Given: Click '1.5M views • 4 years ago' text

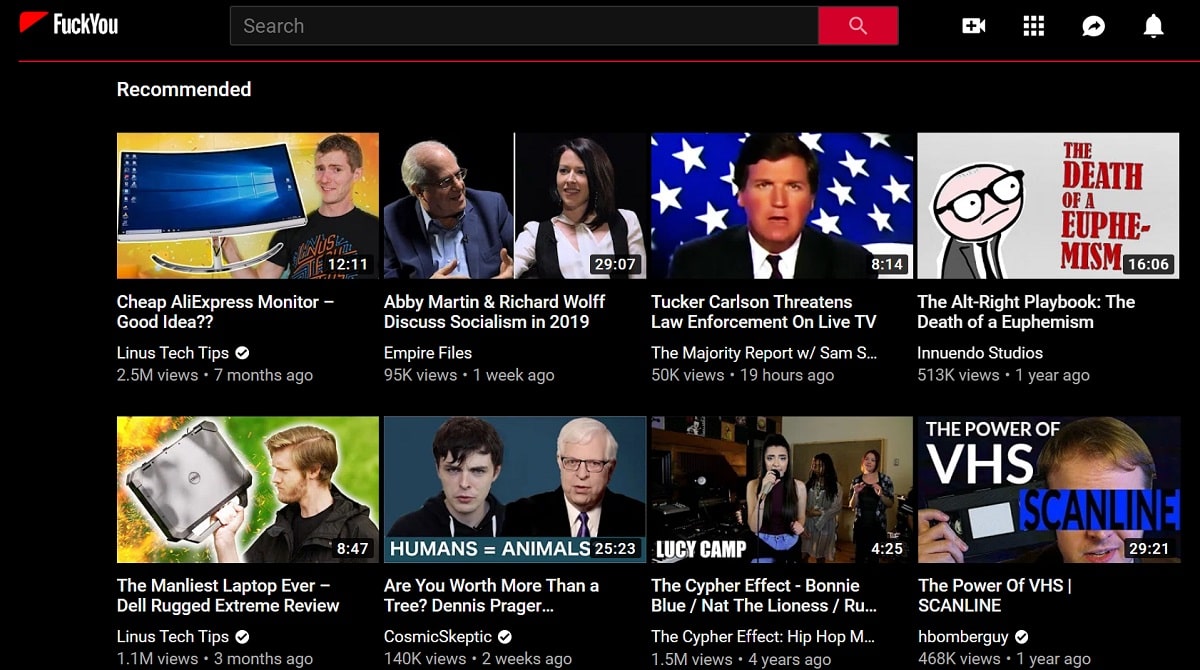Looking at the screenshot, I should coord(741,659).
